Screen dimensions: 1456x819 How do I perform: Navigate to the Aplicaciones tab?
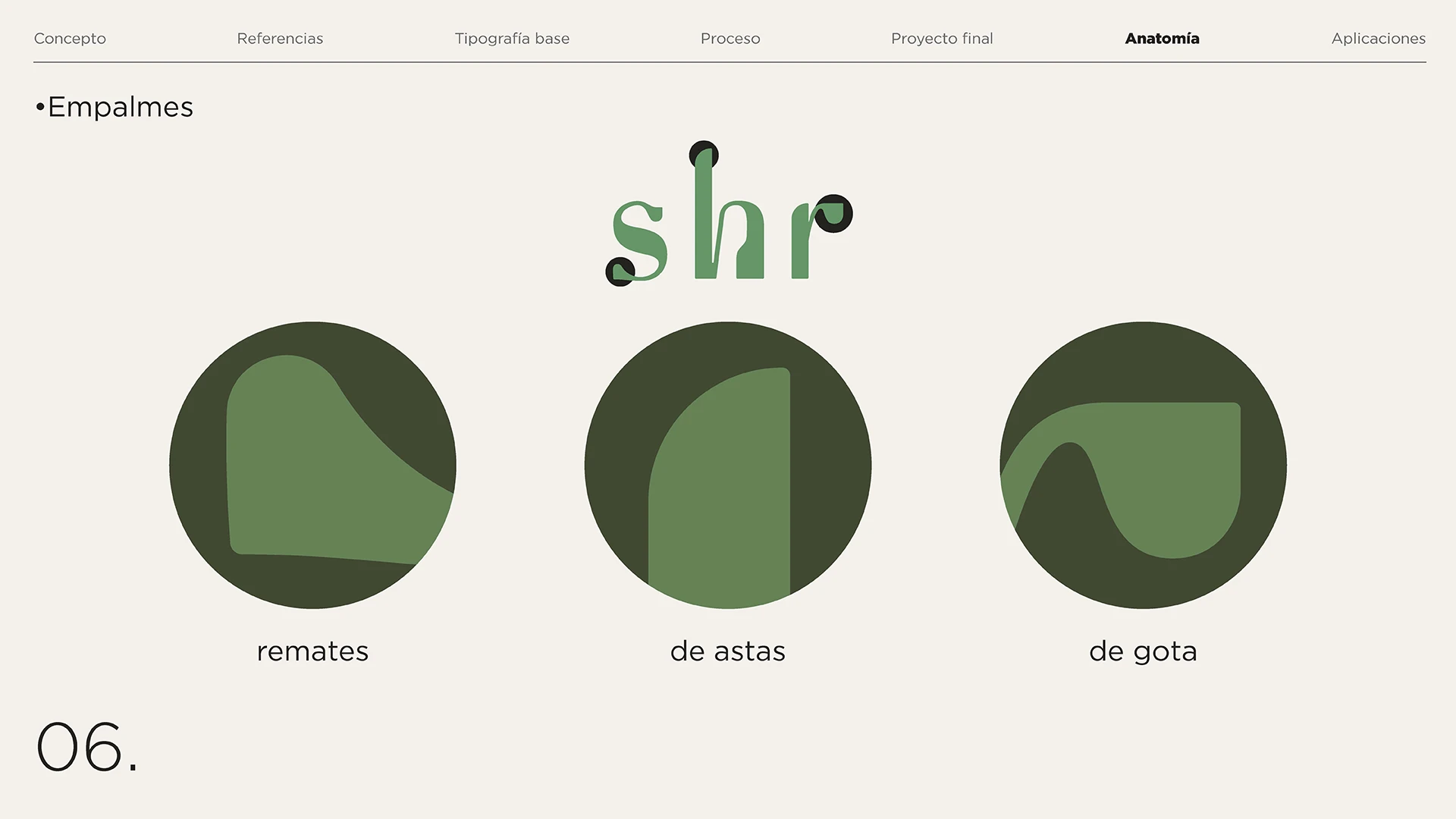[1378, 39]
